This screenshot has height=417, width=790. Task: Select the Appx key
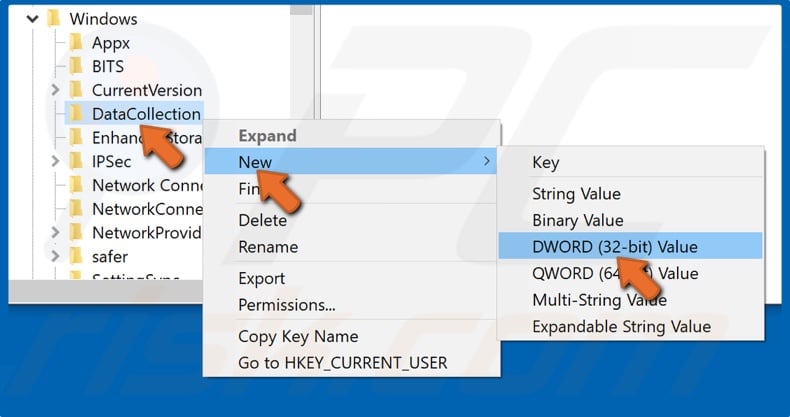pyautogui.click(x=111, y=43)
